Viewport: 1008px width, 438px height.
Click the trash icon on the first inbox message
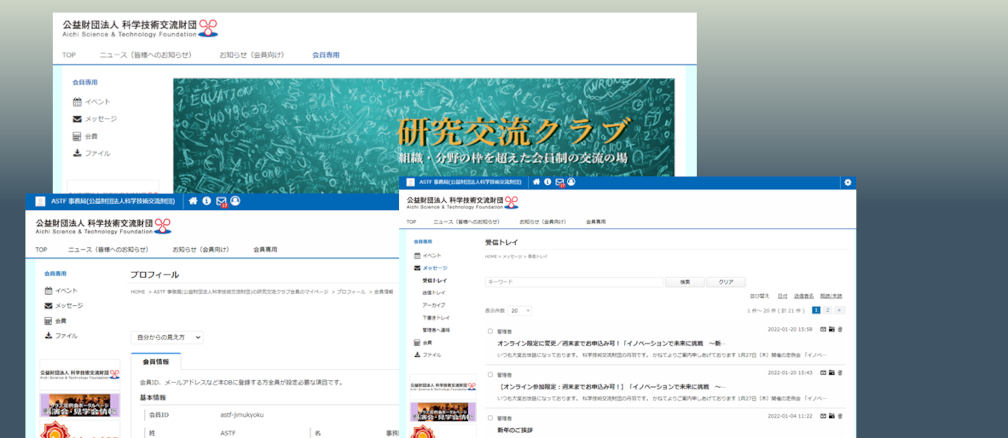tap(840, 329)
